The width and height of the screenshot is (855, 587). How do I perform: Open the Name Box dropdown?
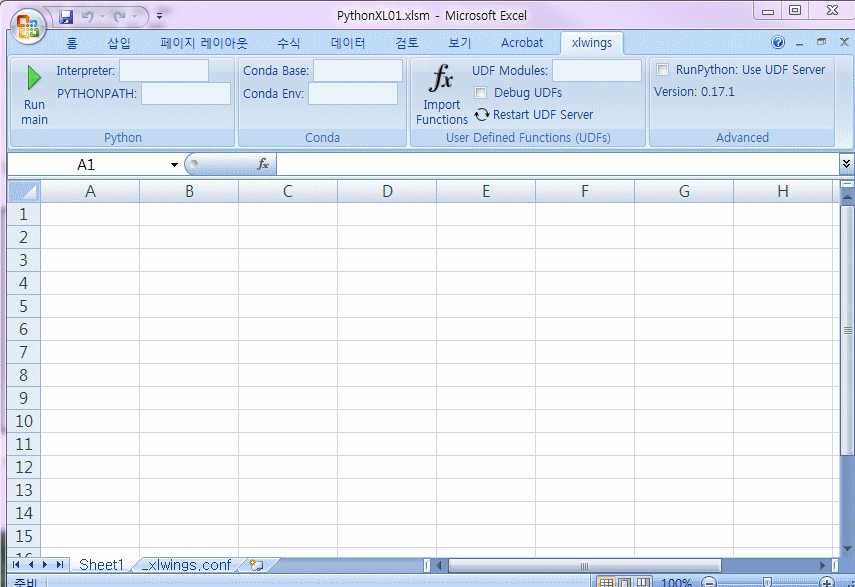tap(174, 165)
